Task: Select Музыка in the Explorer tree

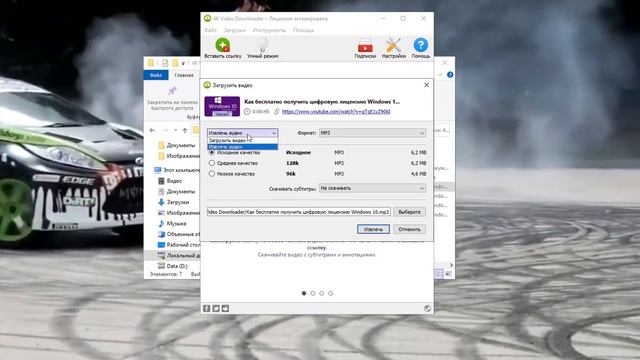Action: pyautogui.click(x=172, y=223)
